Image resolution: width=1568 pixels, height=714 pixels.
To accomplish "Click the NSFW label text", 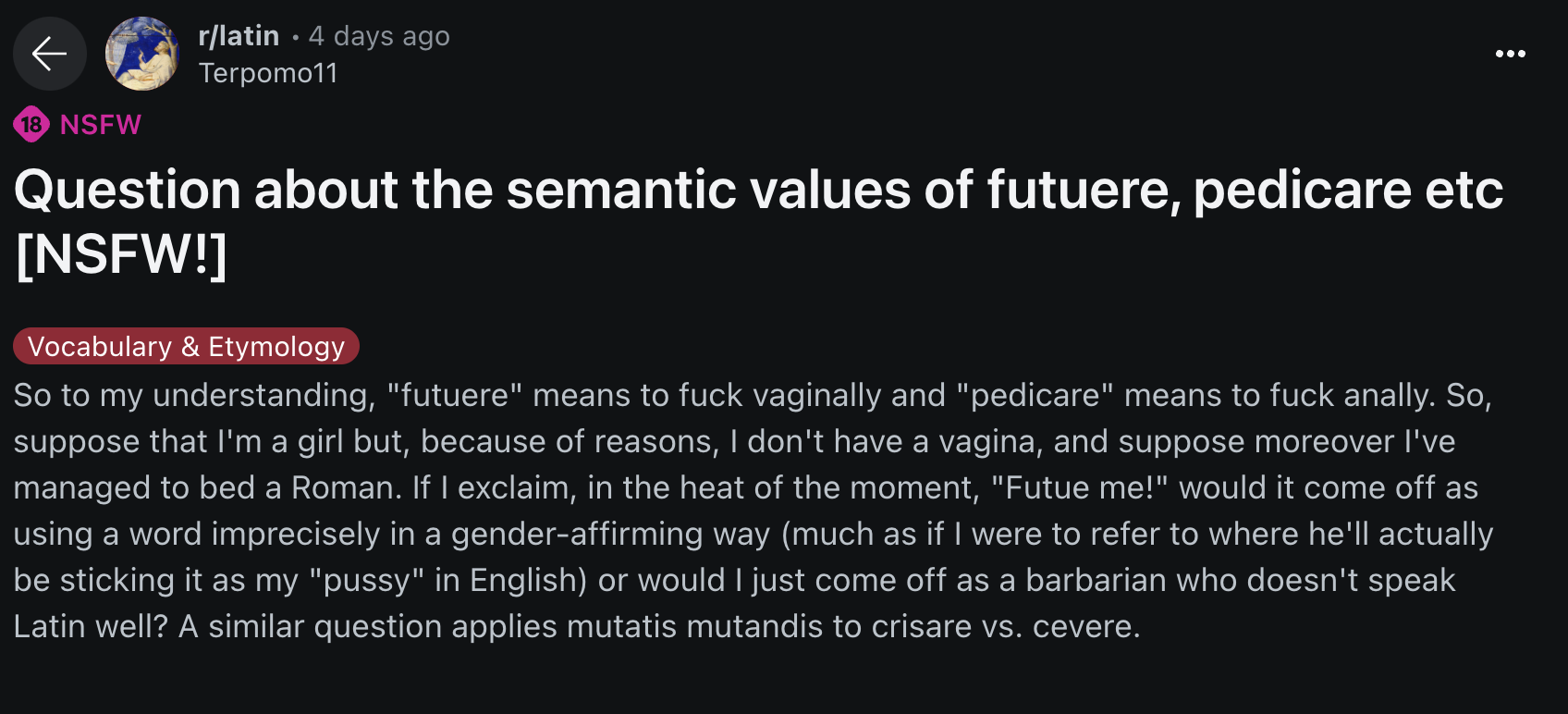I will pos(100,125).
